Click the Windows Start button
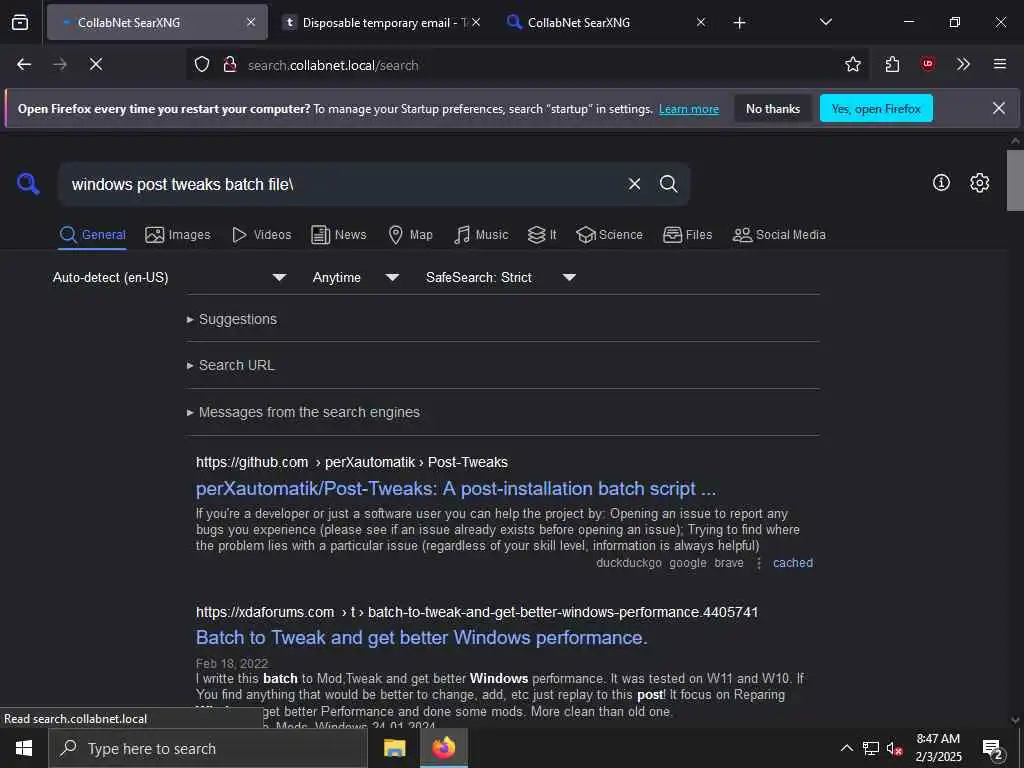 [x=24, y=748]
